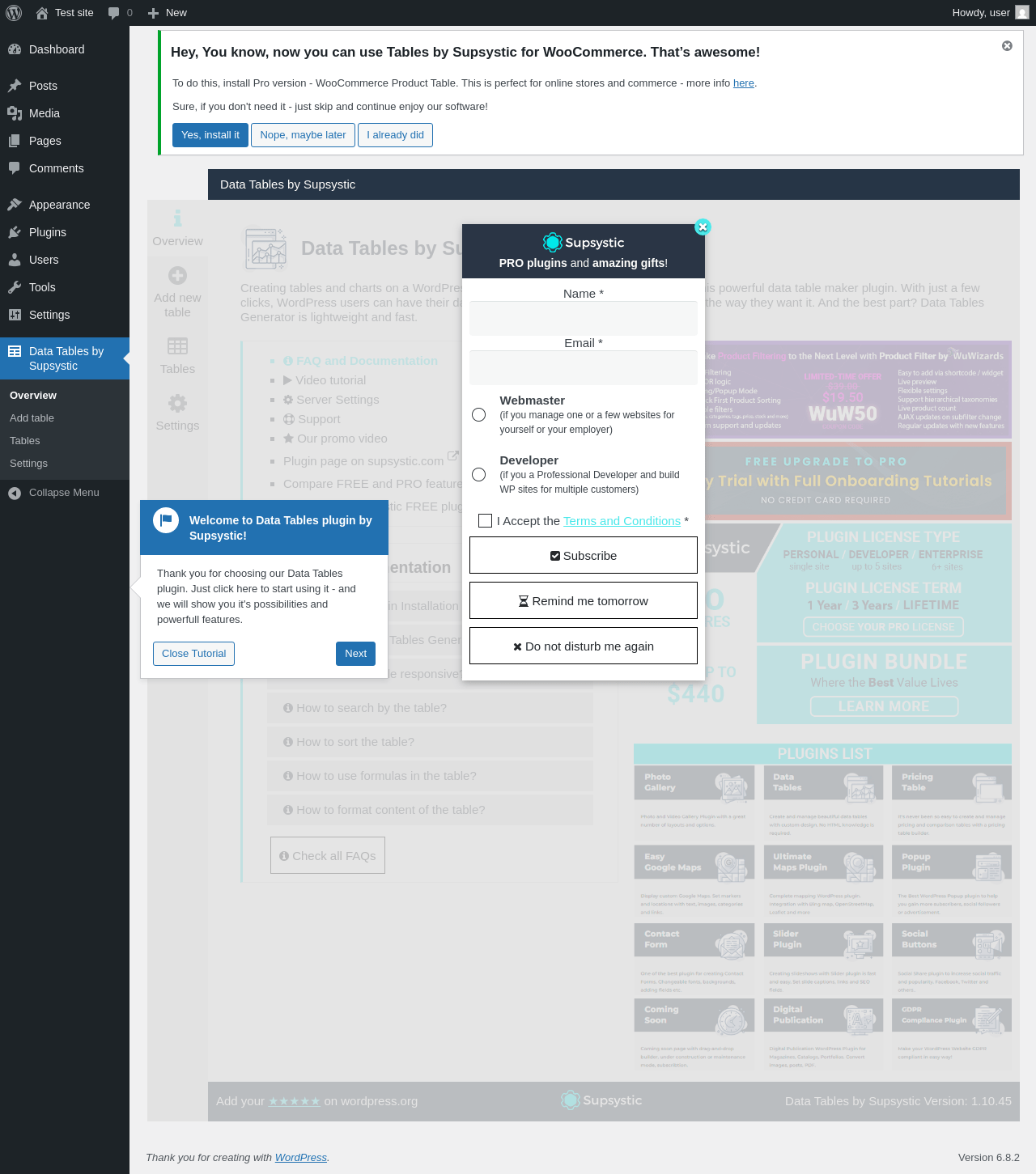
Task: Click I already did button
Action: 395,135
